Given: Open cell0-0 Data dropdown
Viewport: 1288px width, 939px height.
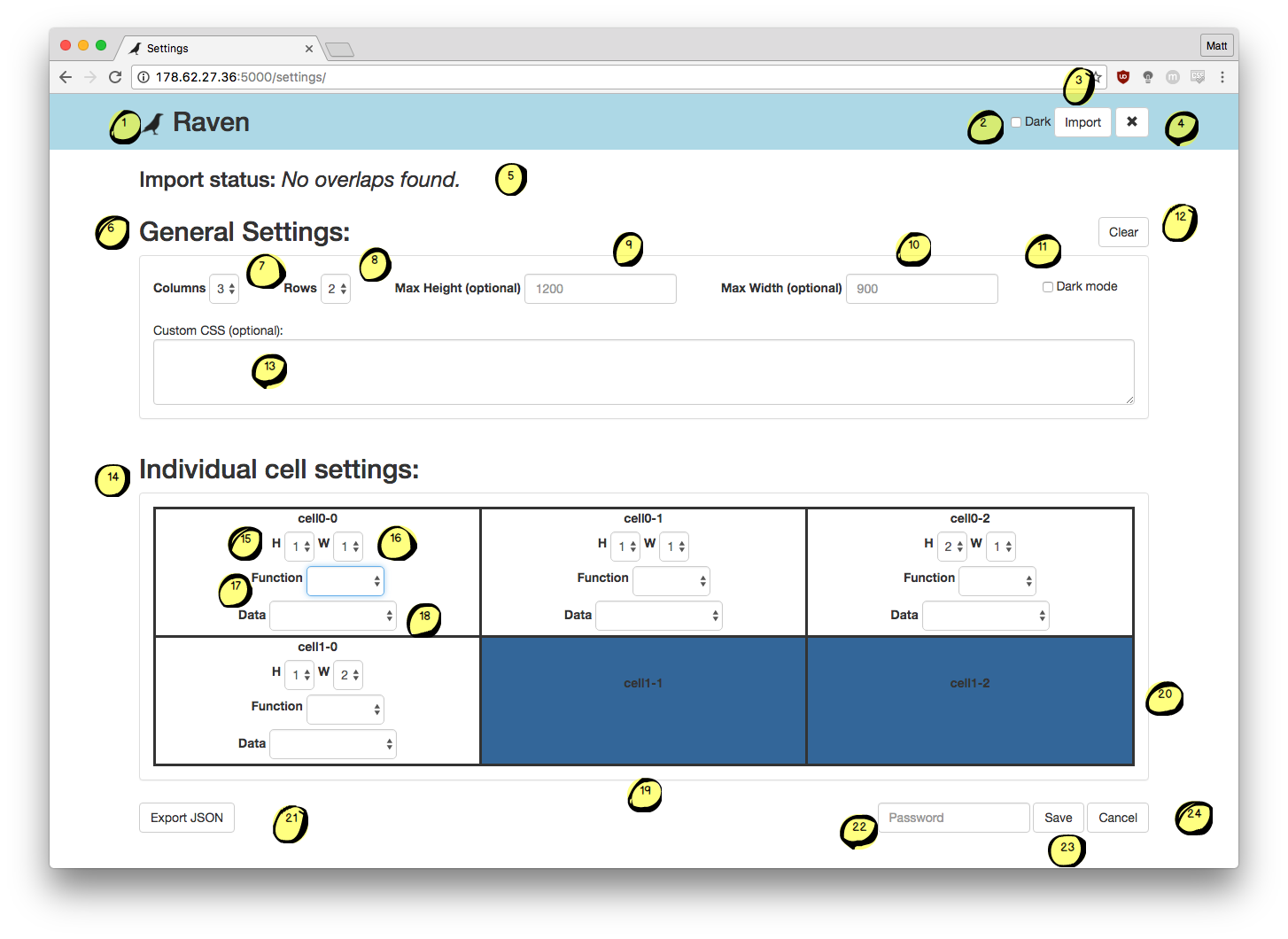Looking at the screenshot, I should tap(333, 616).
